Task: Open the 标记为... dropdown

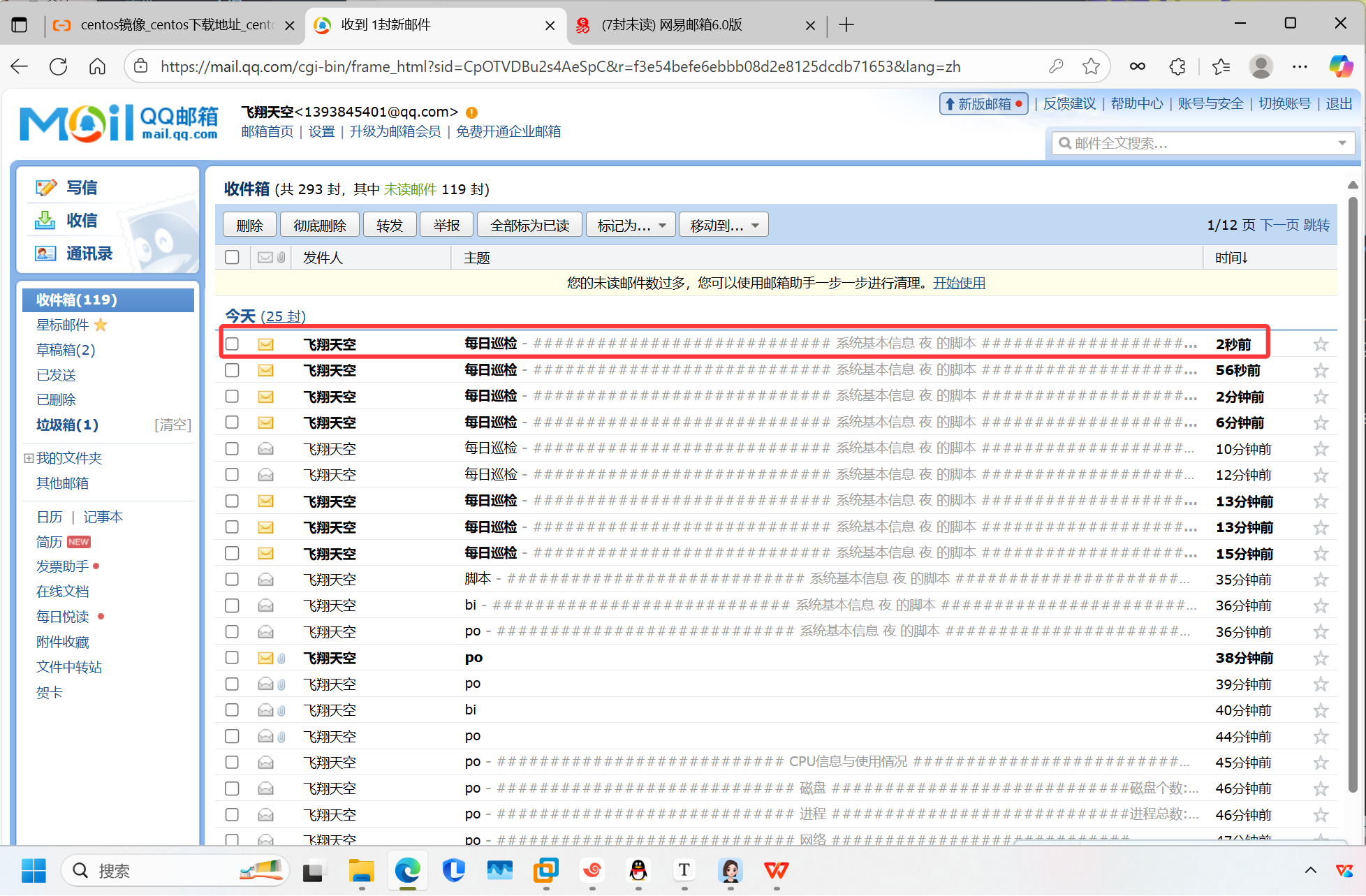Action: click(631, 225)
